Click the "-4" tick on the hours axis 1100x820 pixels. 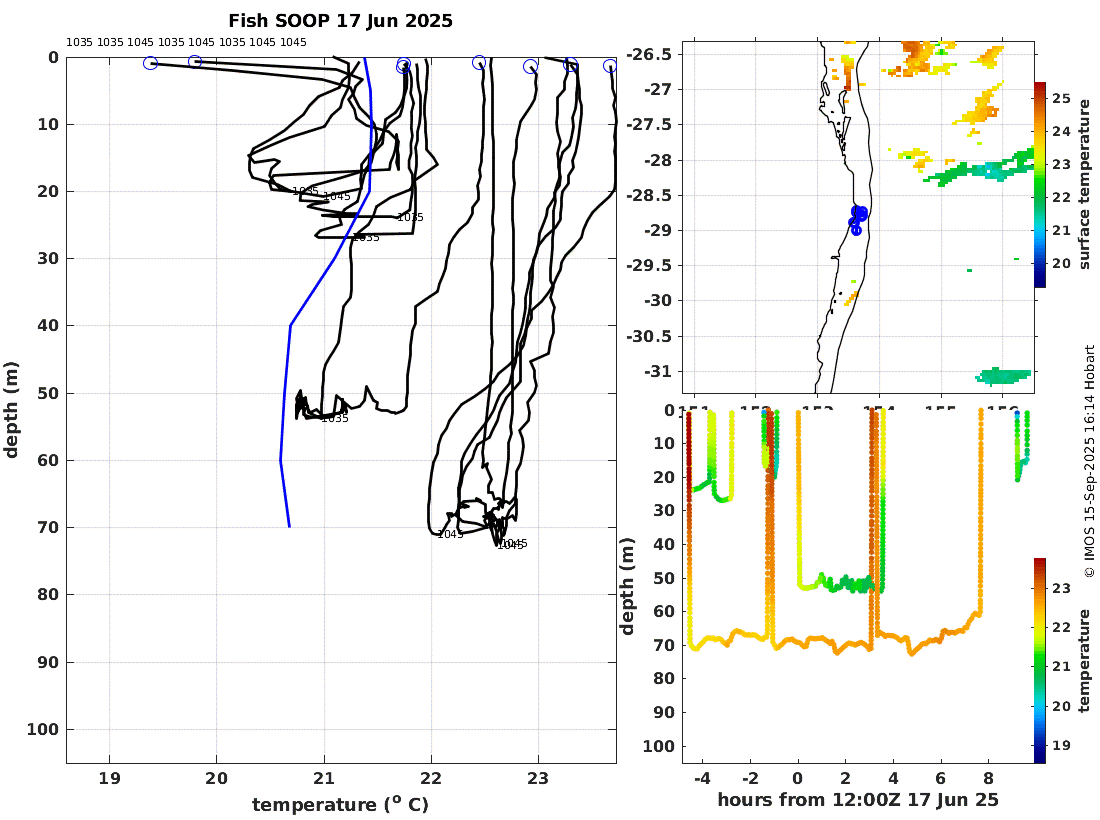click(x=702, y=778)
